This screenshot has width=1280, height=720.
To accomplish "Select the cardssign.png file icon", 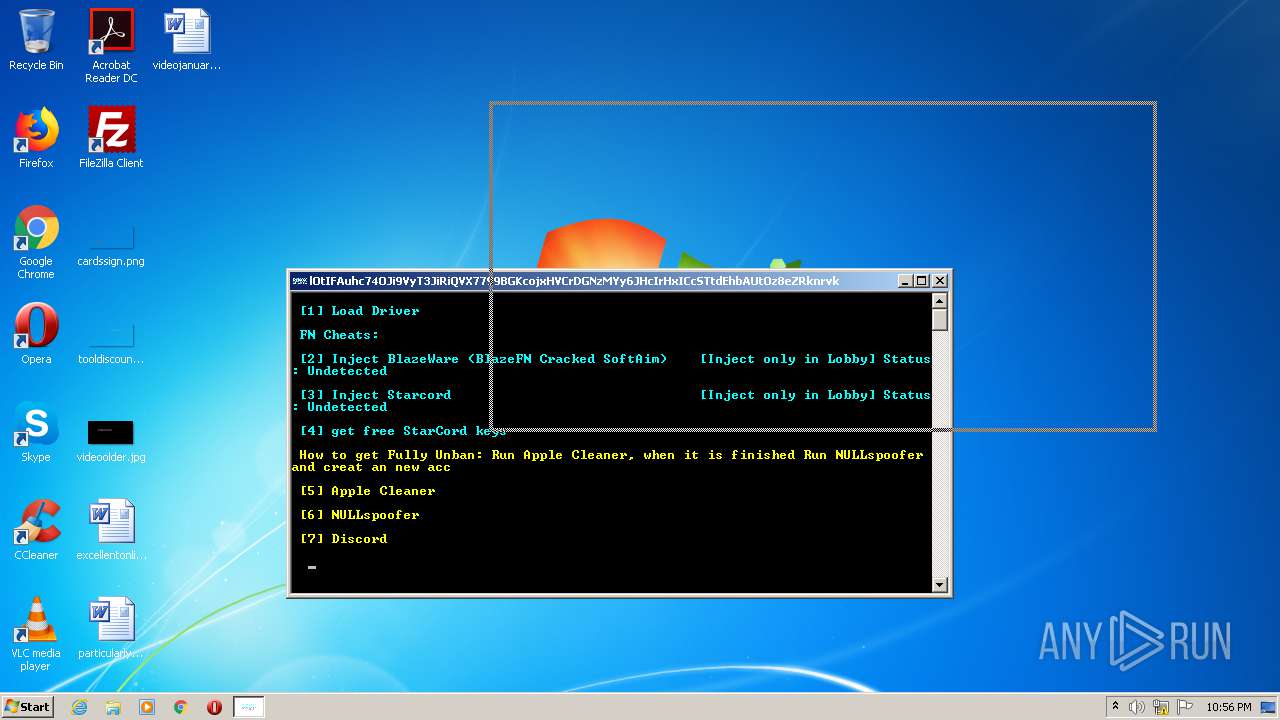I will pyautogui.click(x=111, y=243).
